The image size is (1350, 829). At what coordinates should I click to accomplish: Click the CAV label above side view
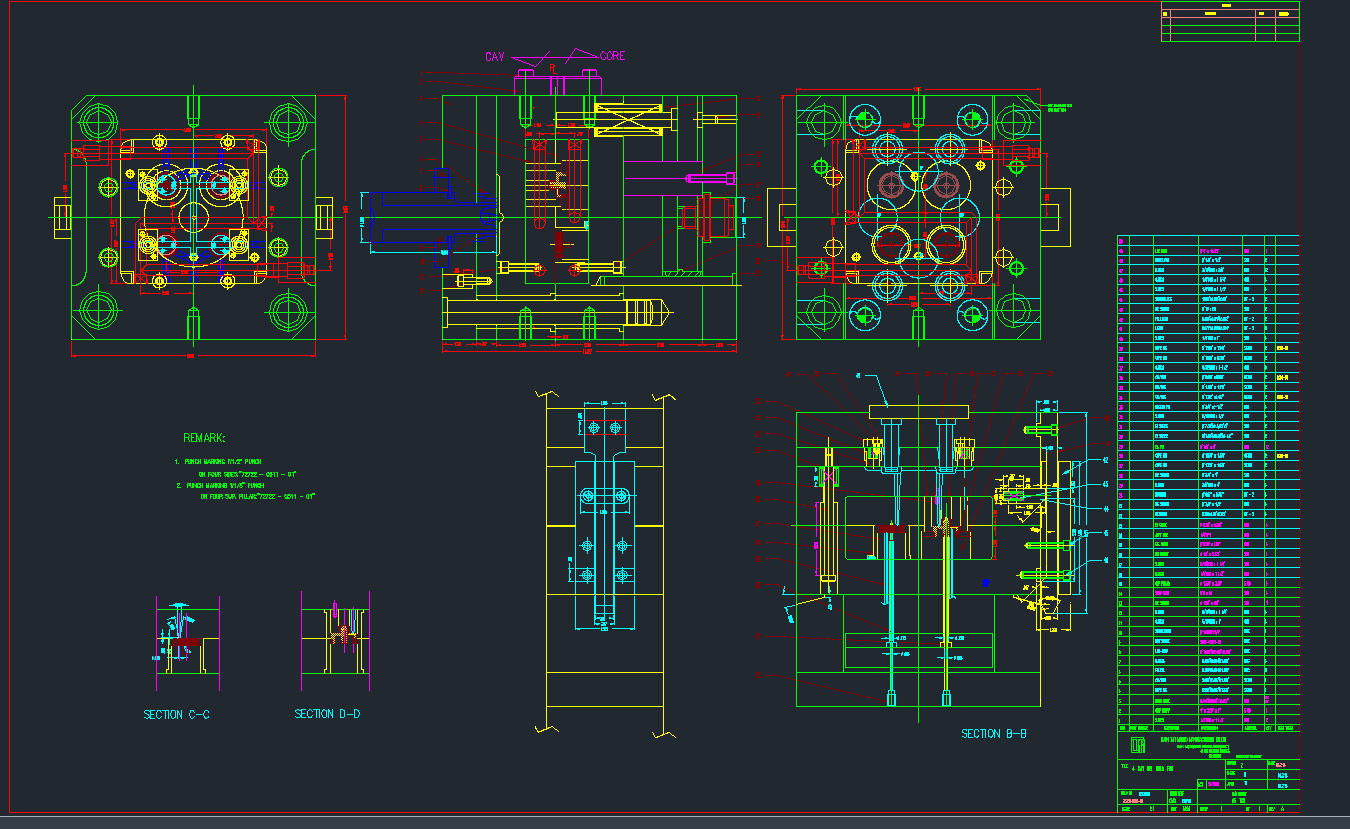494,57
